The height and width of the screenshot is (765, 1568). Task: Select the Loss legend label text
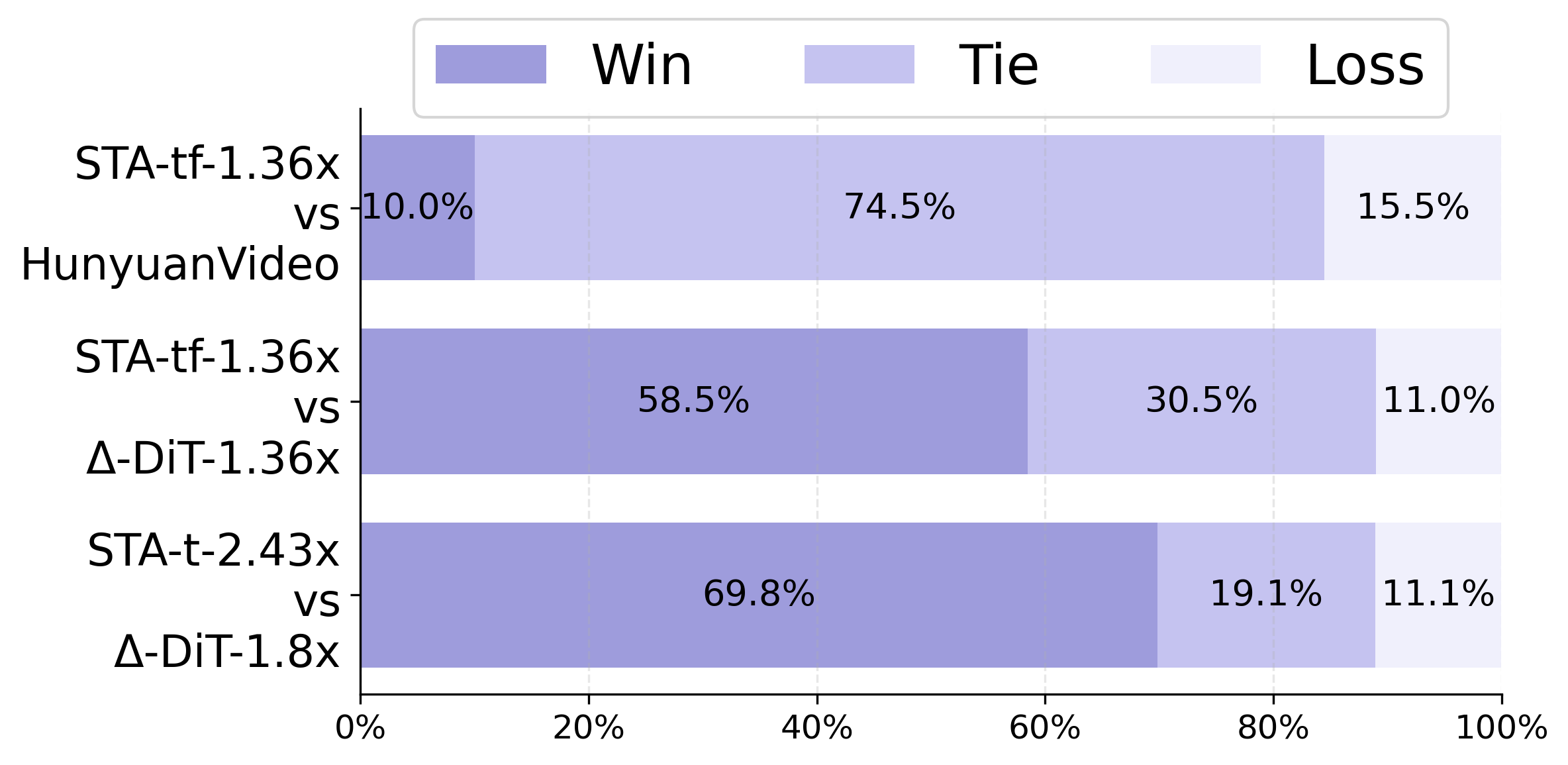click(x=1365, y=66)
